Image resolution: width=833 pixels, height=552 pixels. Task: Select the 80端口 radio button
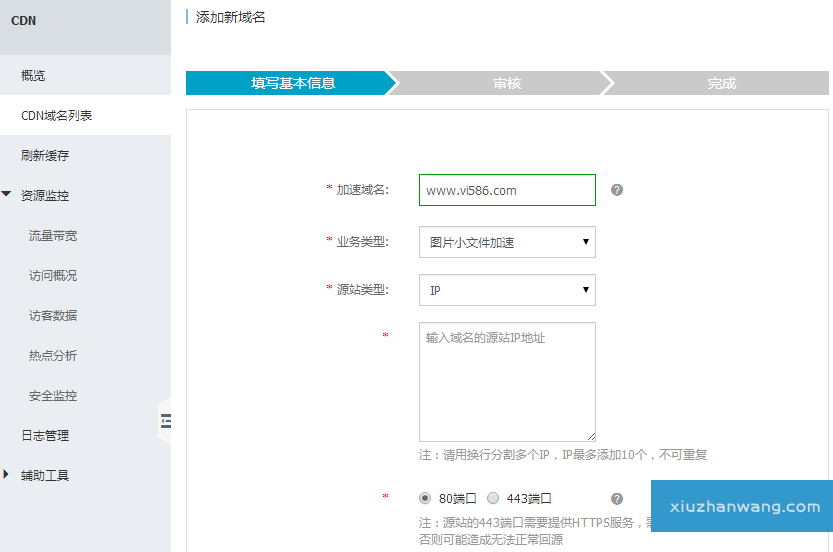tap(425, 498)
